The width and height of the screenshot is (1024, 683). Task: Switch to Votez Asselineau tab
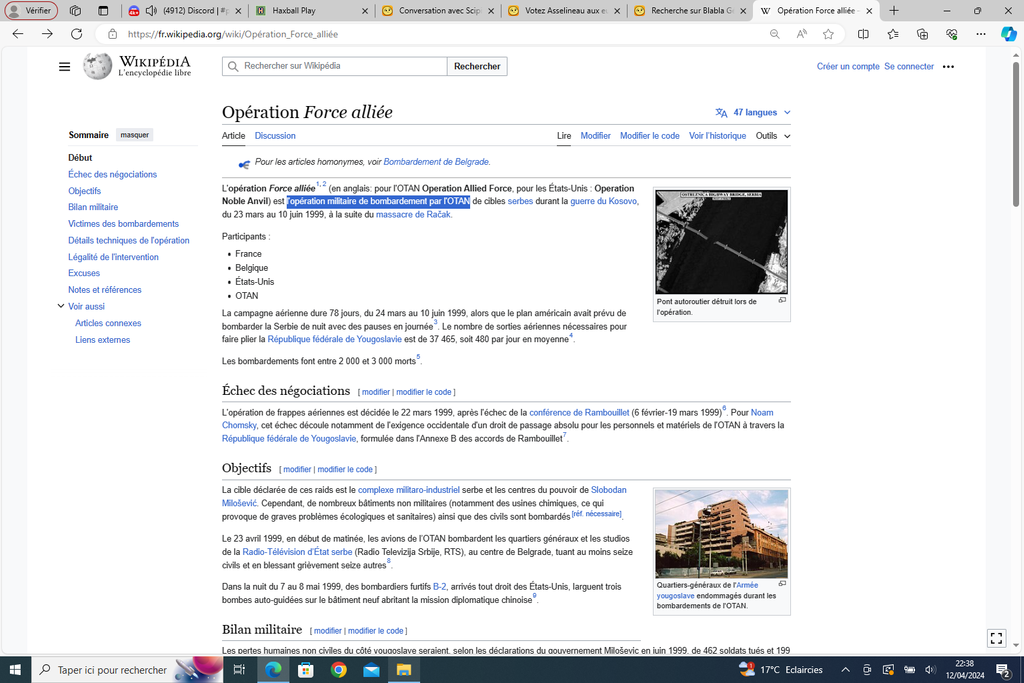click(x=566, y=10)
